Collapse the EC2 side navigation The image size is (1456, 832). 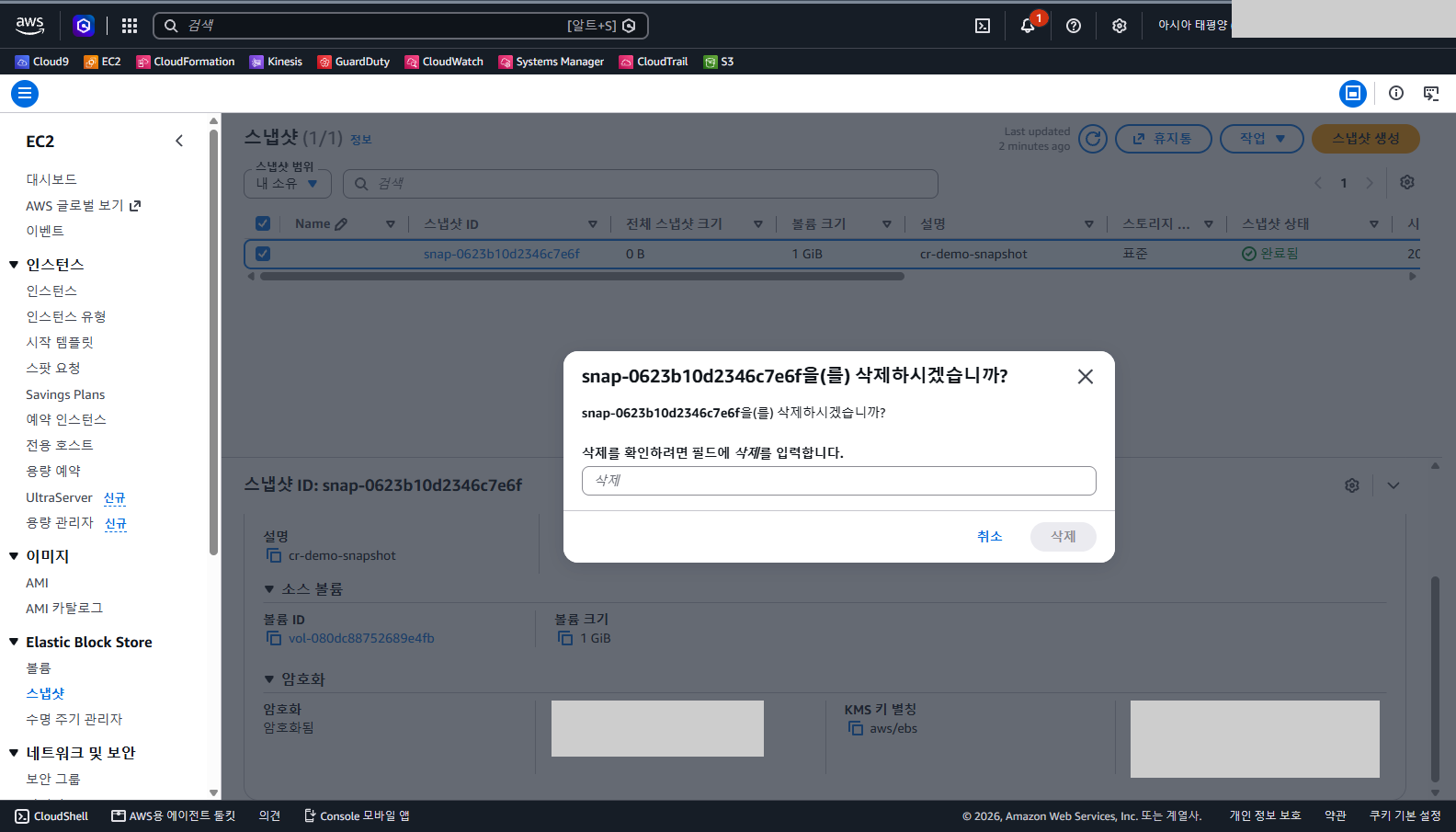(x=179, y=141)
